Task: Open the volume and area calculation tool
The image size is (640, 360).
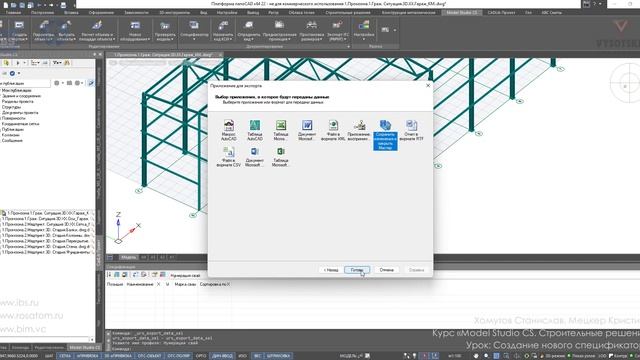Action: [x=97, y=31]
